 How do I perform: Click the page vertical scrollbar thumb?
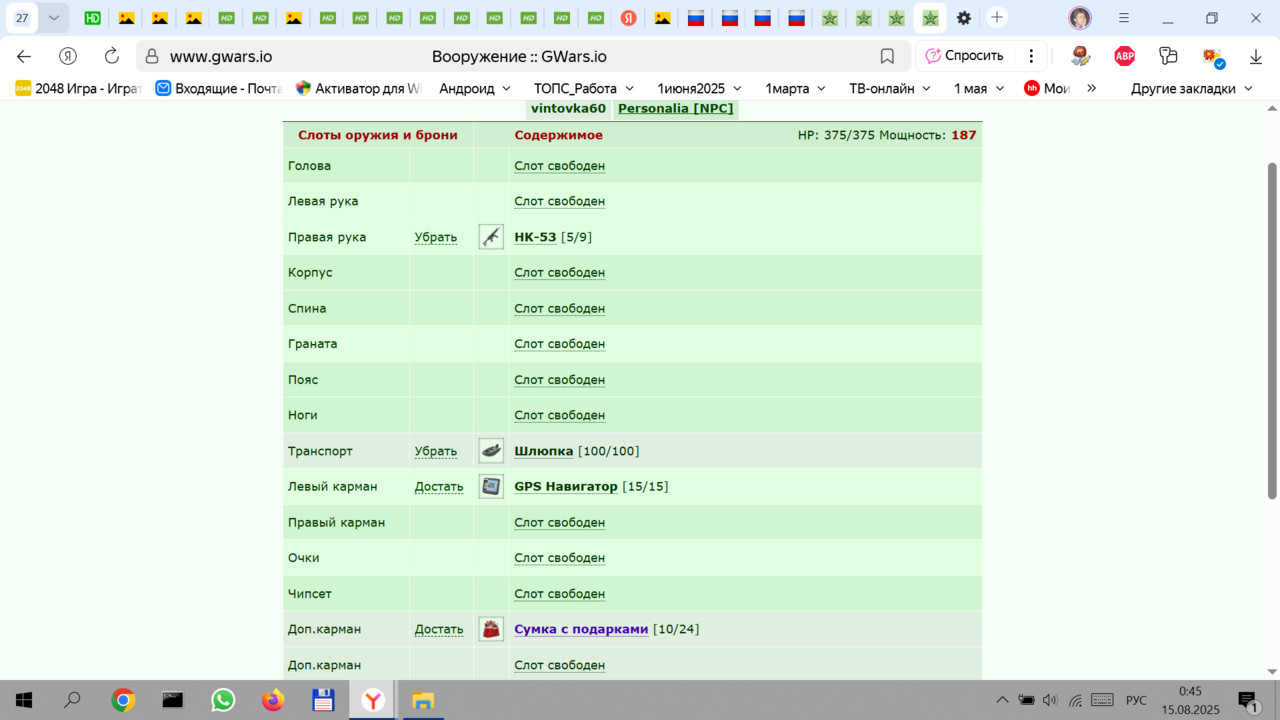click(x=1272, y=330)
